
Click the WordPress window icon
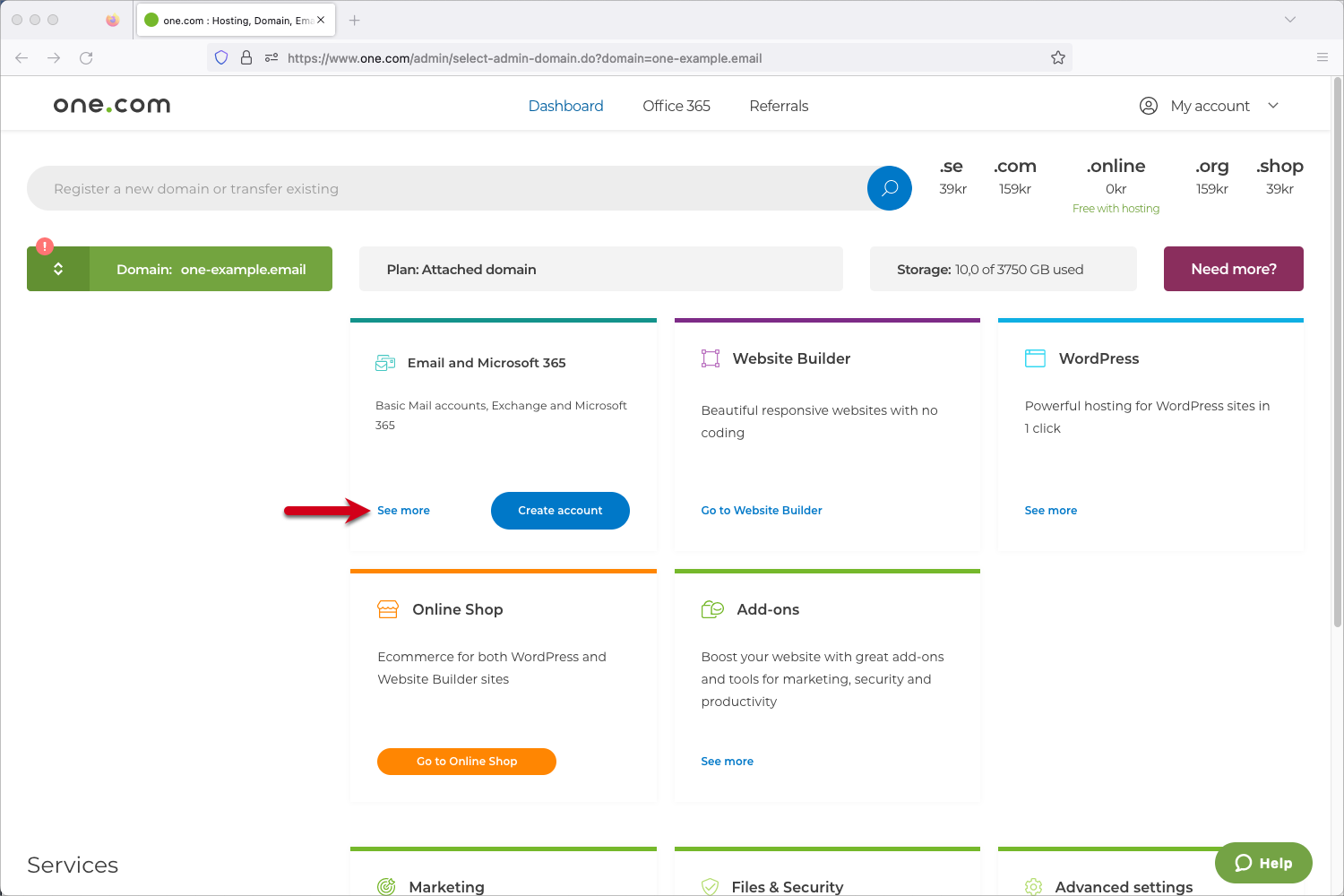pos(1035,358)
